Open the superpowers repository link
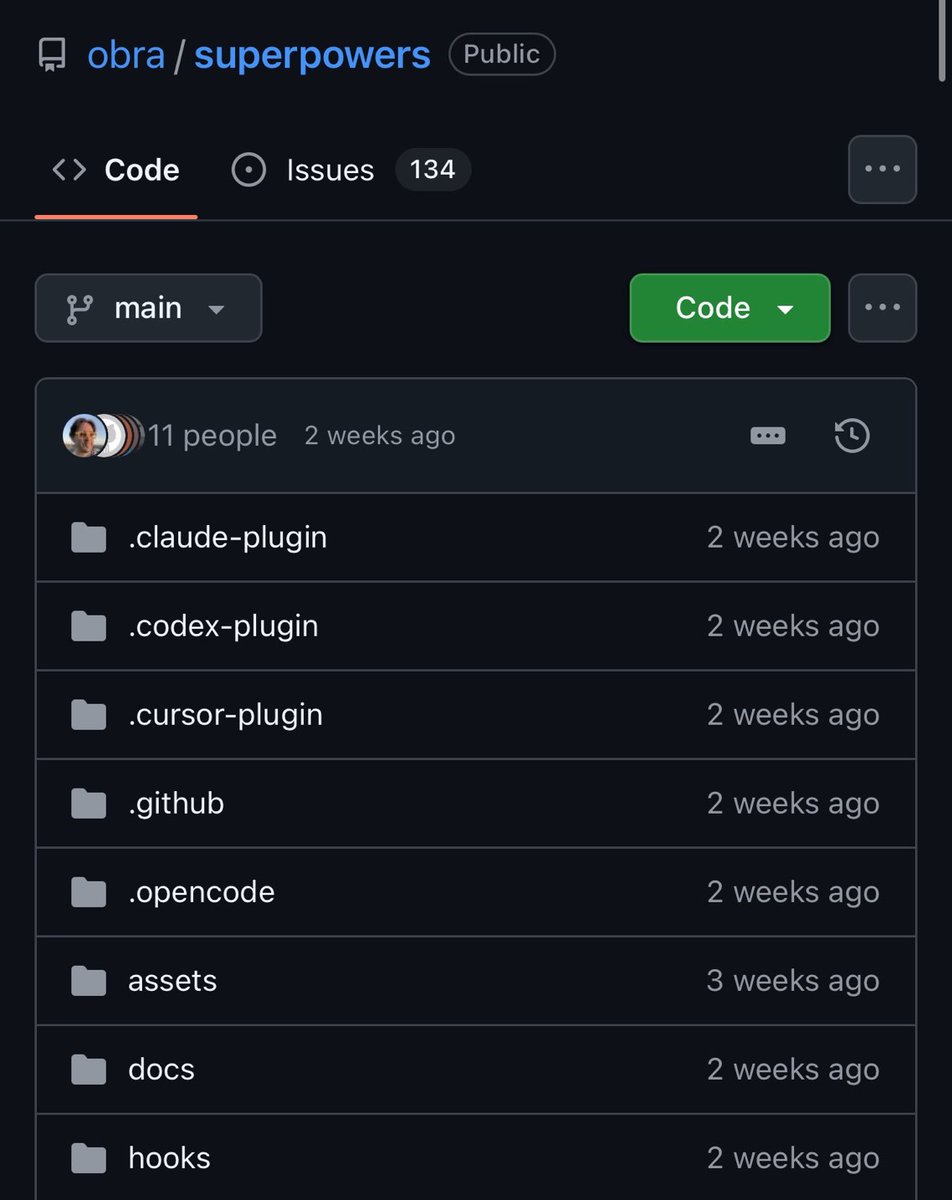 point(312,55)
